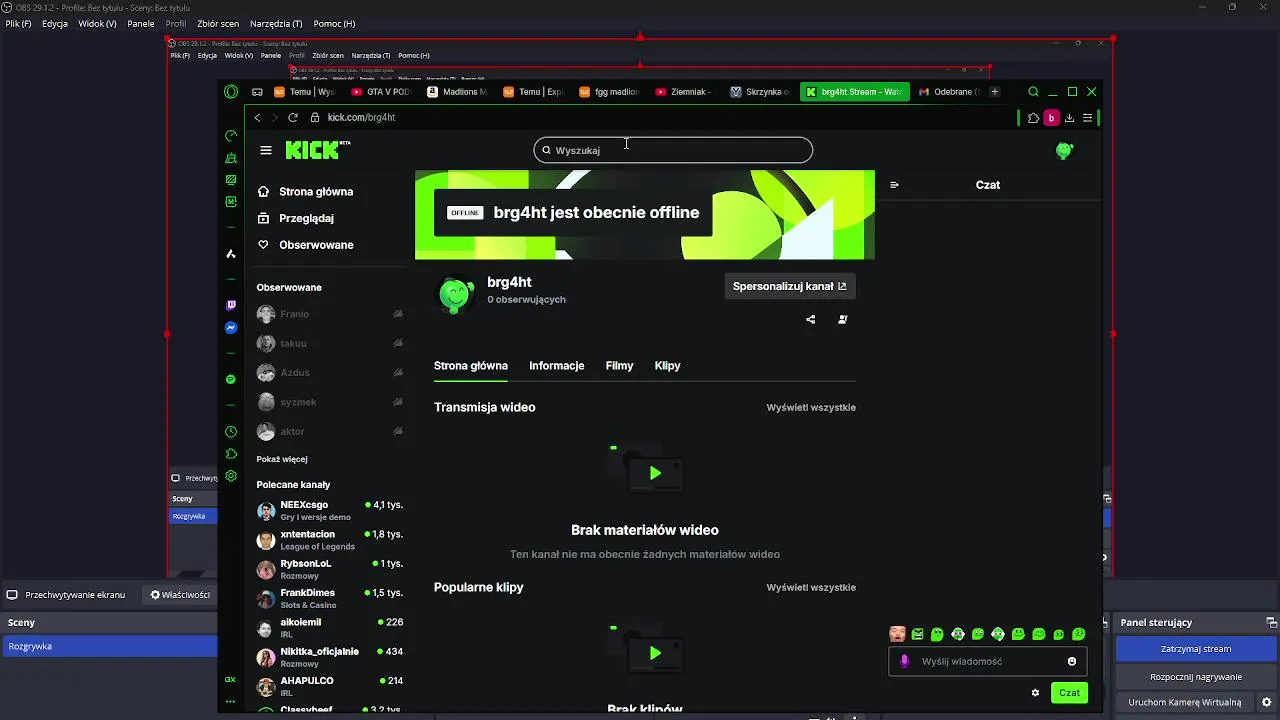The image size is (1280, 720).
Task: Open OBS Narzędzia menu
Action: point(276,23)
